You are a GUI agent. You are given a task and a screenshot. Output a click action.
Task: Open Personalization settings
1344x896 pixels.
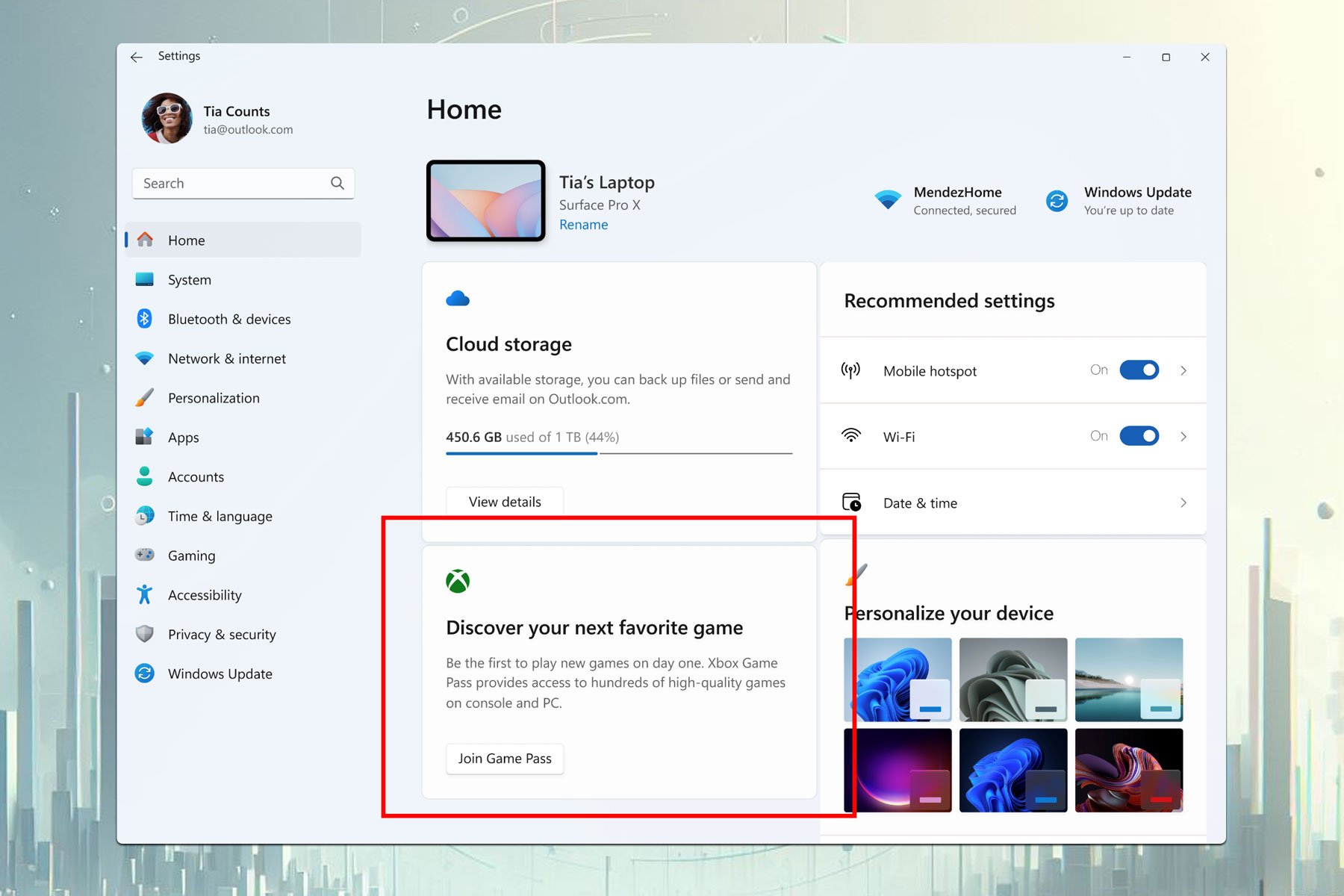point(243,397)
